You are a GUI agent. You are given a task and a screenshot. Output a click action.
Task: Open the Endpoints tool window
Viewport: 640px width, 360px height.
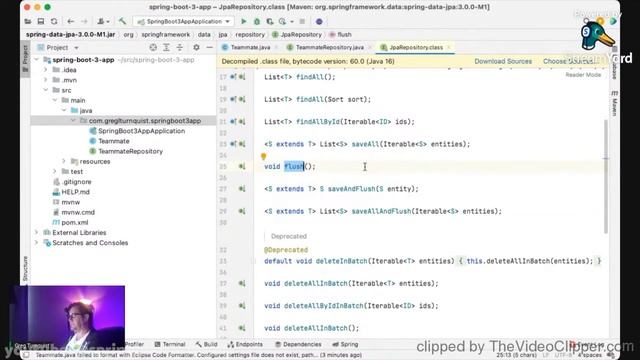(x=245, y=344)
